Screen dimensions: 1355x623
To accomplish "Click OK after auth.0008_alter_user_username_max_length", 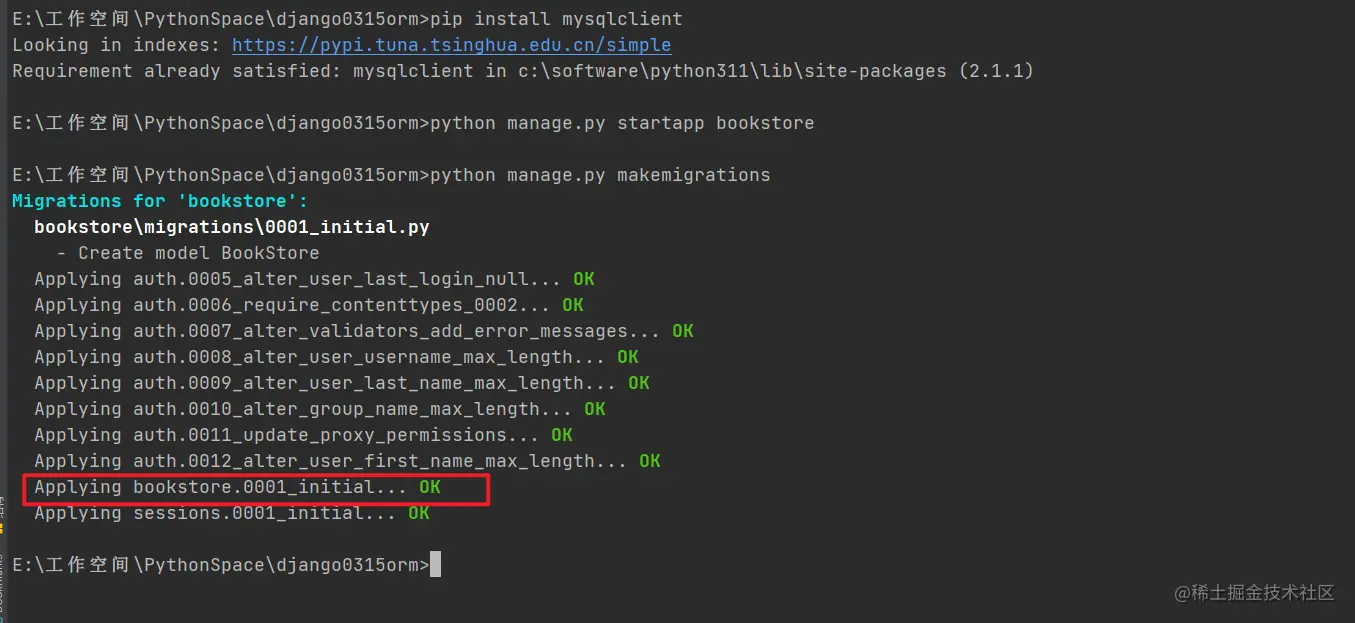I will tap(627, 357).
